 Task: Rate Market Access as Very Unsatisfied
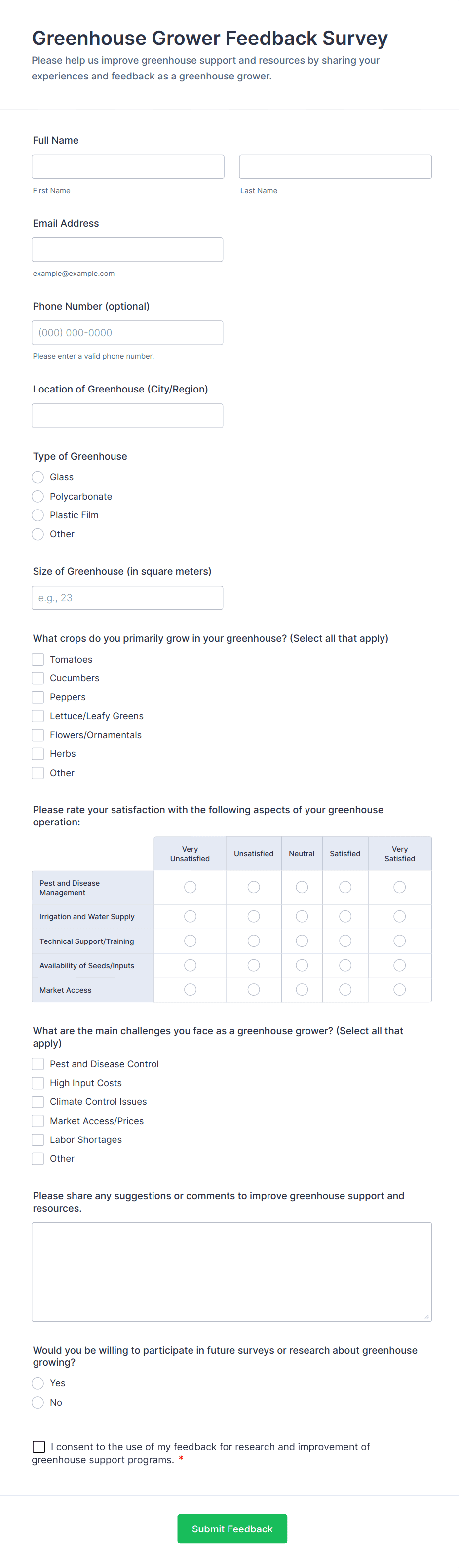pyautogui.click(x=190, y=990)
